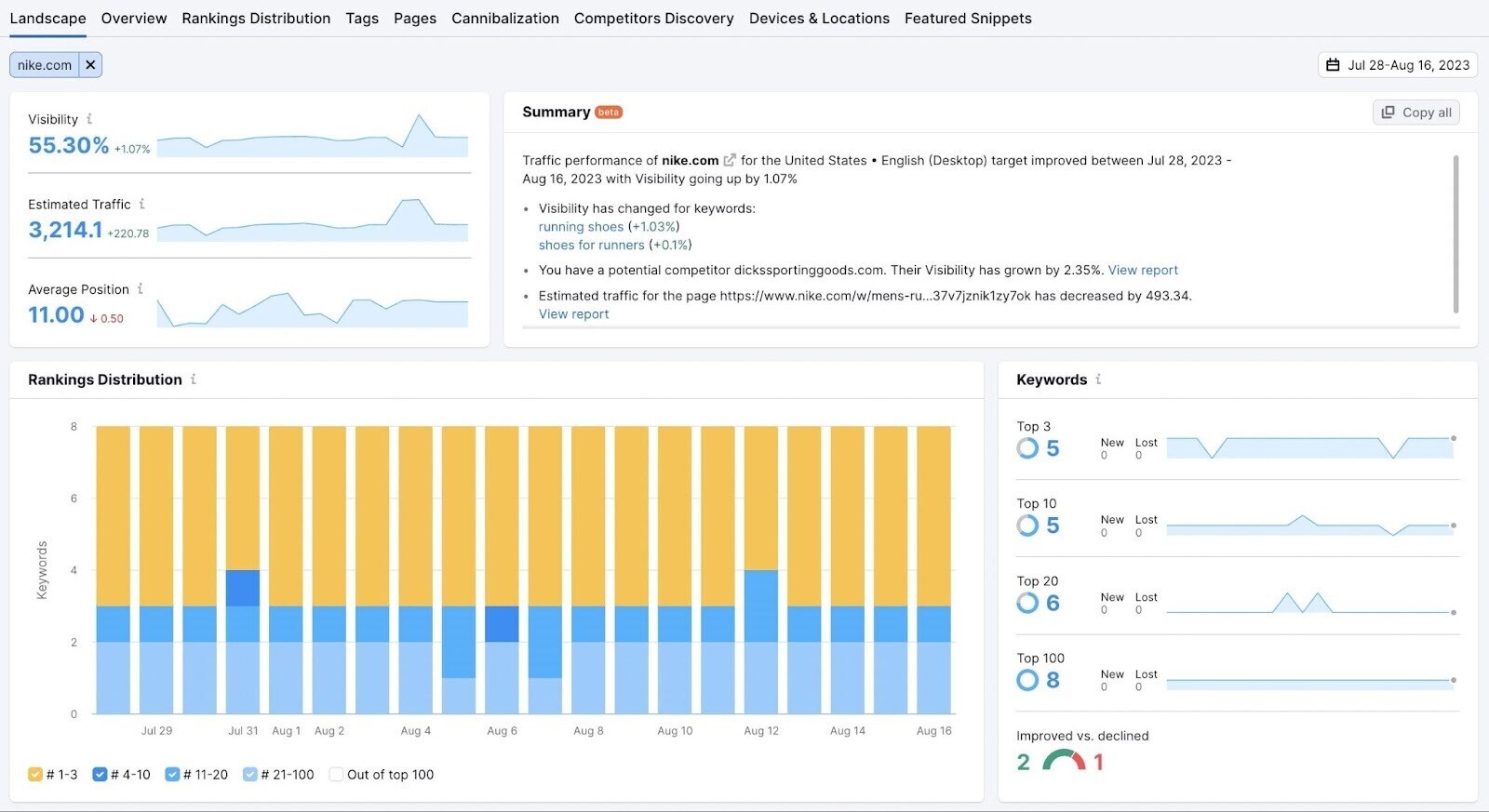Click the Summary beta badge
This screenshot has height=812, width=1489.
[609, 113]
